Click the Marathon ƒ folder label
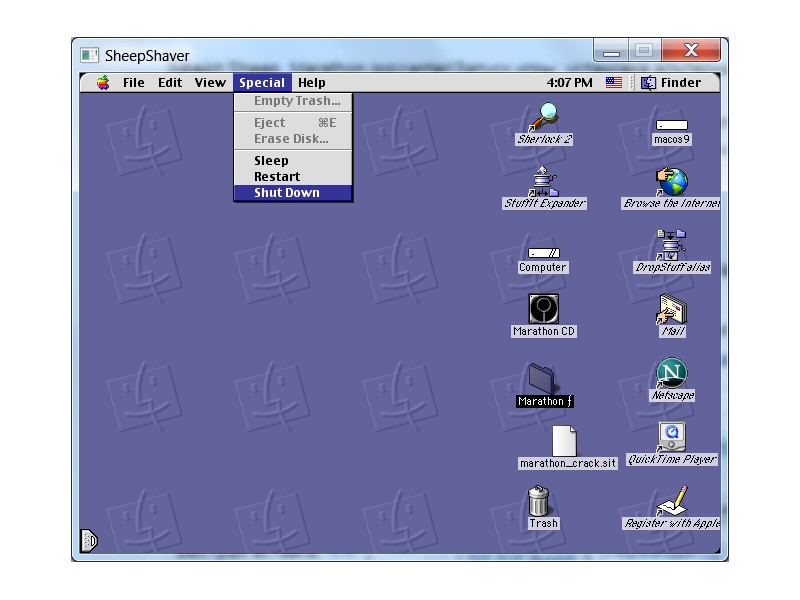 [545, 402]
